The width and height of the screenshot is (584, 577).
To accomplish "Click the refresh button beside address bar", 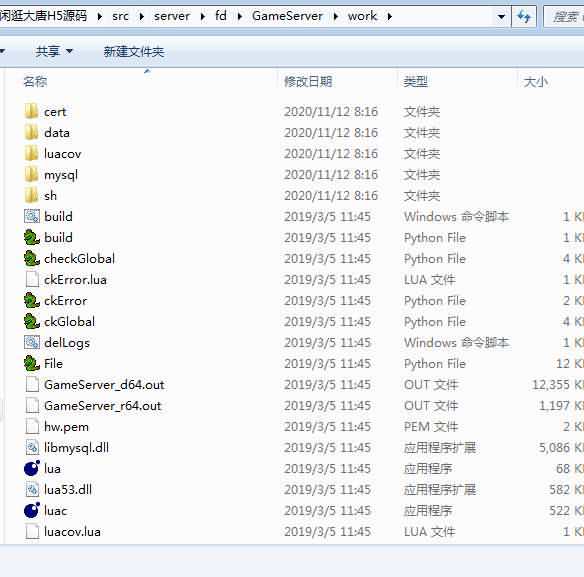I will click(524, 16).
